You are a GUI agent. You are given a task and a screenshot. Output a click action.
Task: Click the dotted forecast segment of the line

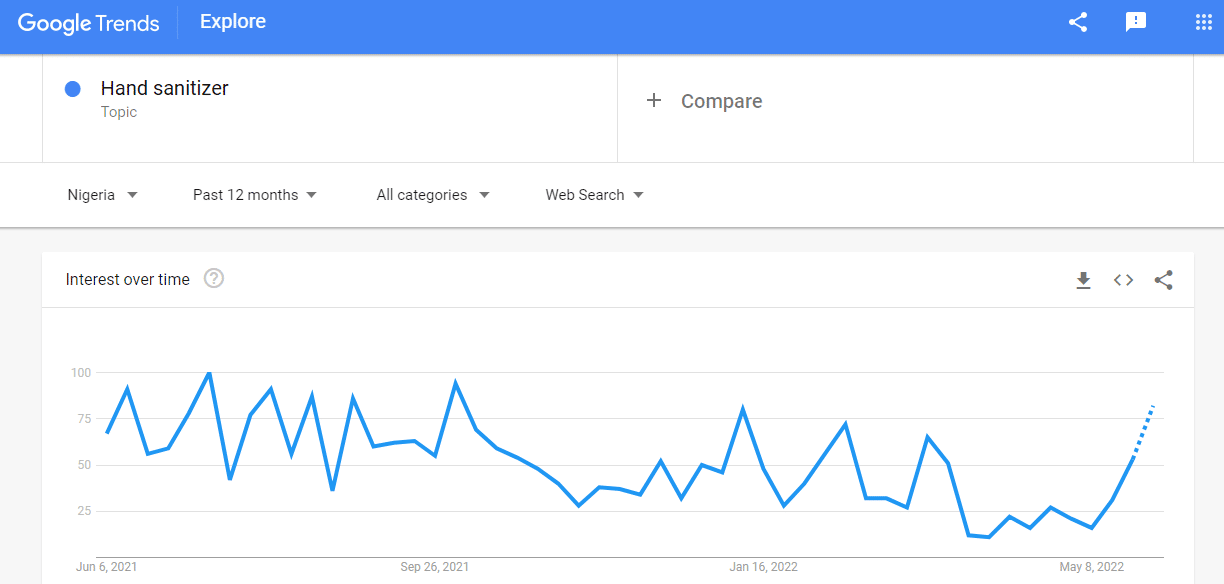1144,430
